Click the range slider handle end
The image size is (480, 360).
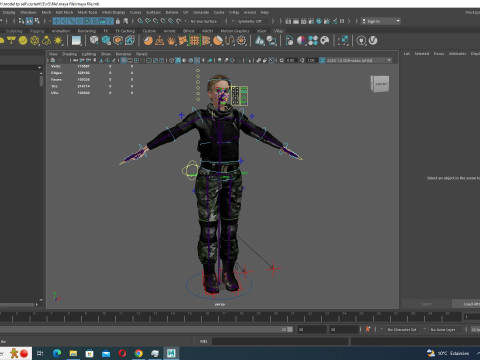click(290, 329)
